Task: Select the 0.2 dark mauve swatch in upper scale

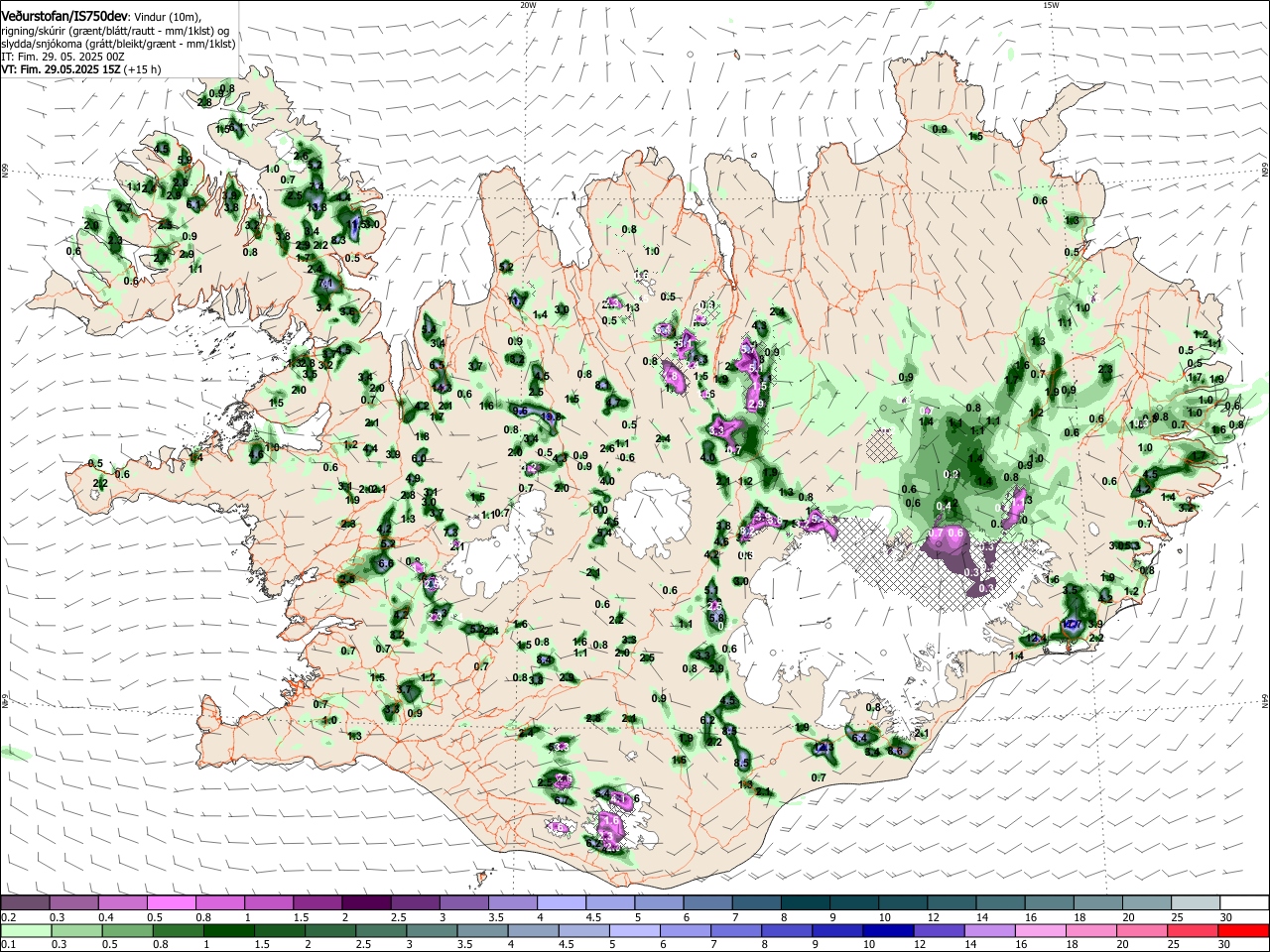Action: tap(25, 903)
